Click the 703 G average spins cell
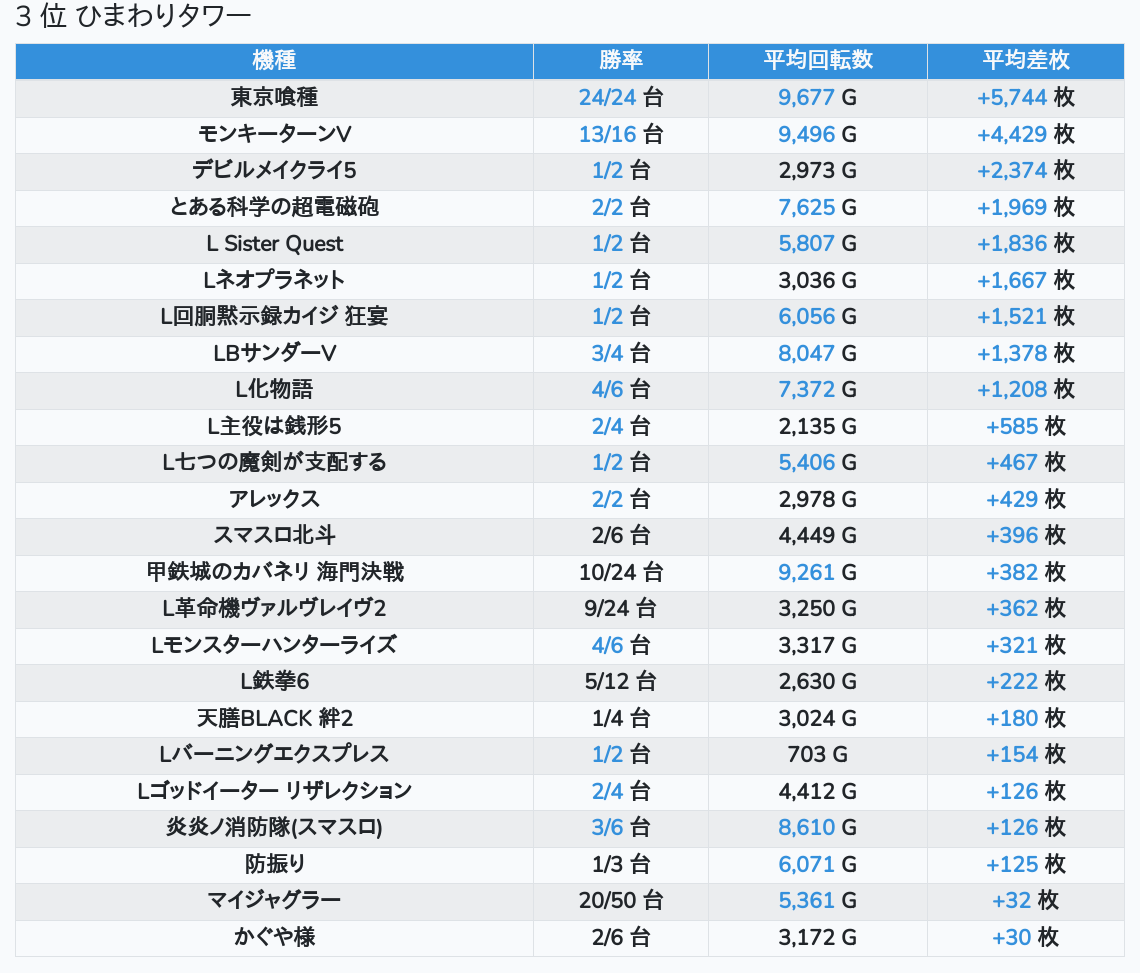The width and height of the screenshot is (1140, 973). (x=817, y=754)
